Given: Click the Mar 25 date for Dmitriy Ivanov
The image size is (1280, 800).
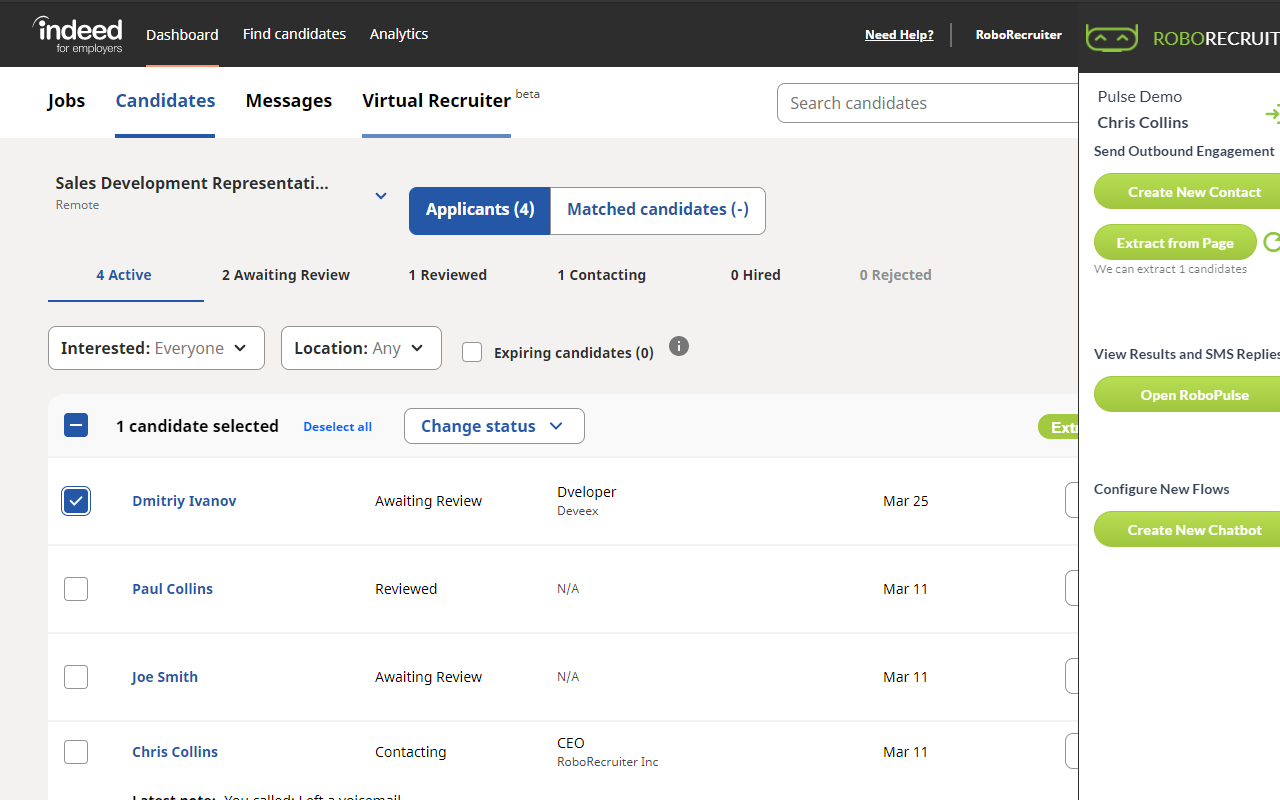Looking at the screenshot, I should pyautogui.click(x=906, y=501).
